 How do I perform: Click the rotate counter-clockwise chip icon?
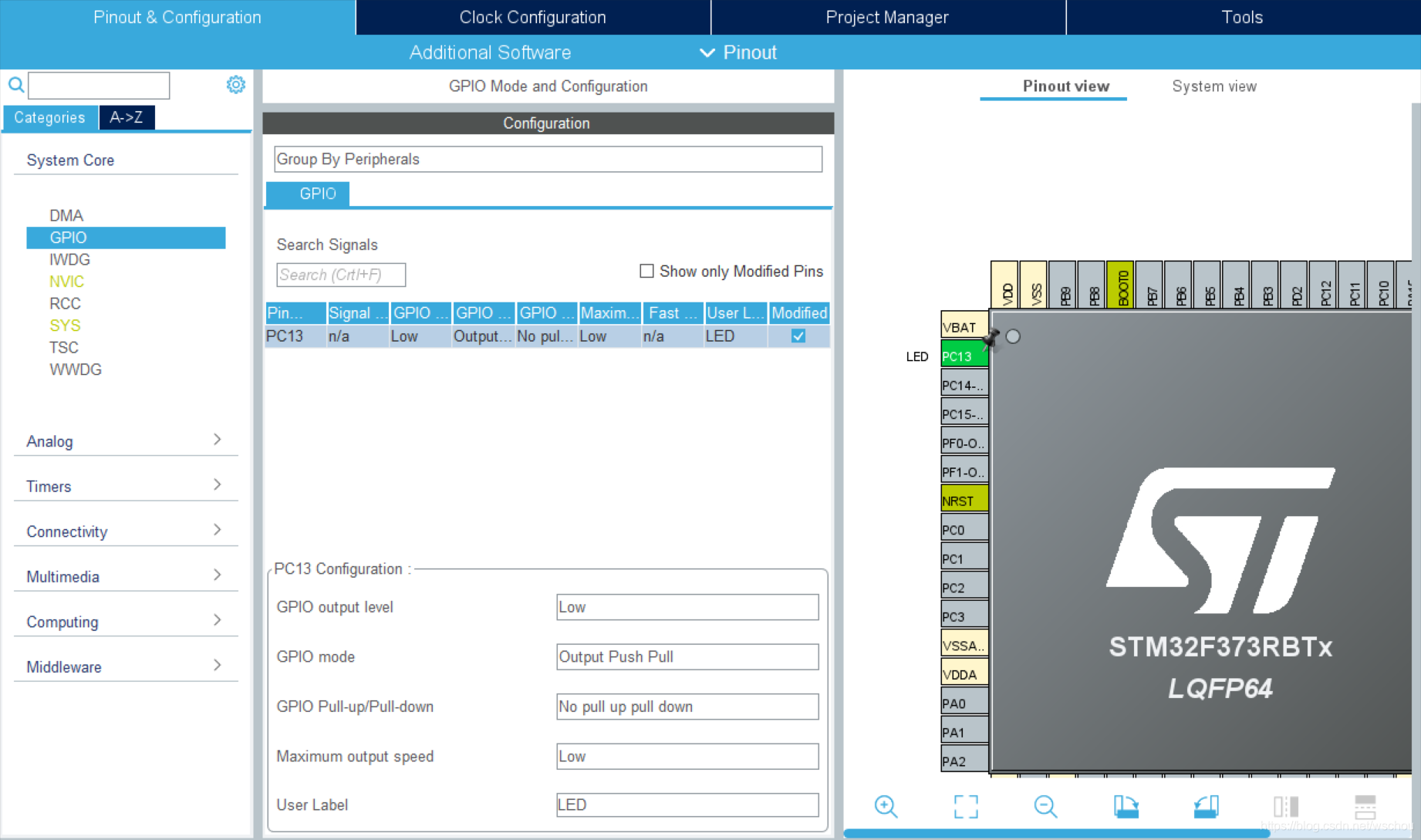click(1206, 806)
